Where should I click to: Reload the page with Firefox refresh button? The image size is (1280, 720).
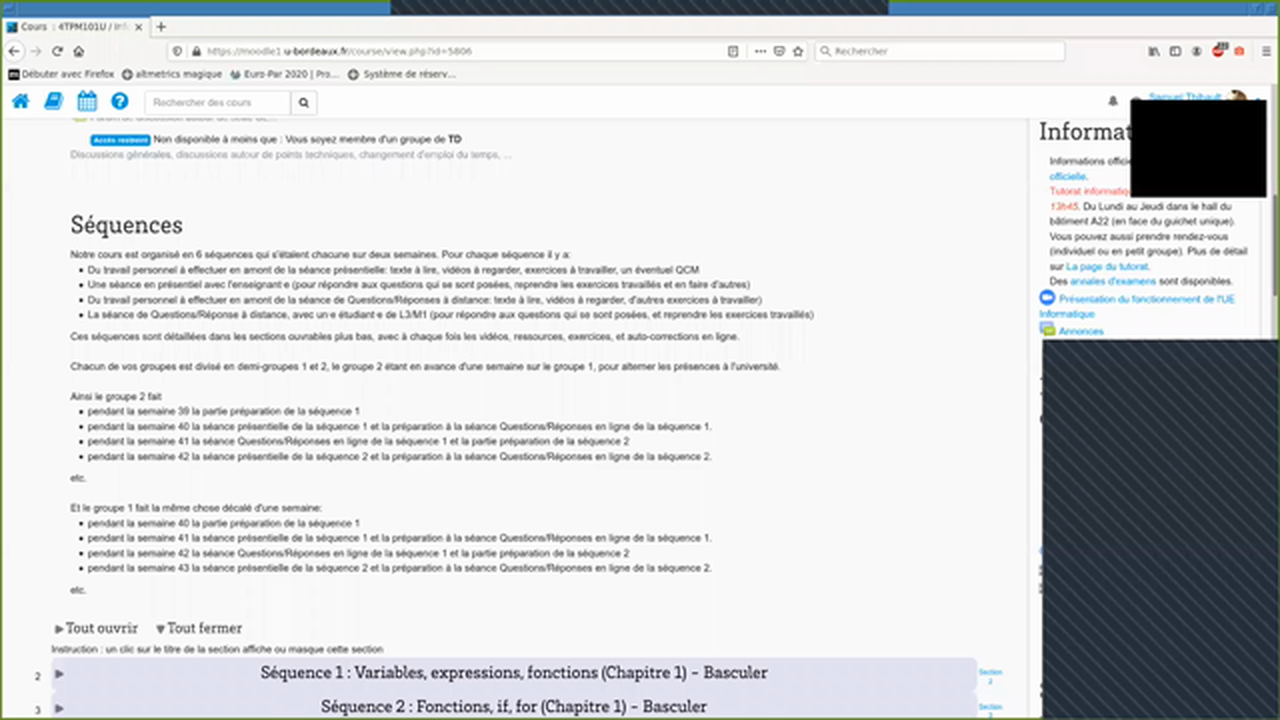coord(57,51)
